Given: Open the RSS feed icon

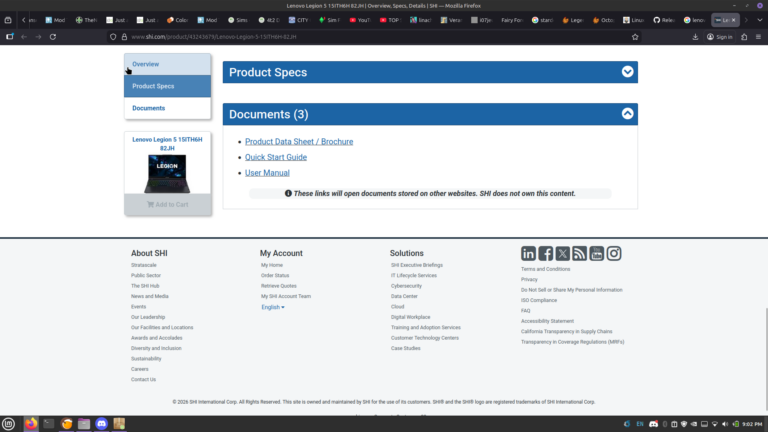Looking at the screenshot, I should [x=579, y=253].
